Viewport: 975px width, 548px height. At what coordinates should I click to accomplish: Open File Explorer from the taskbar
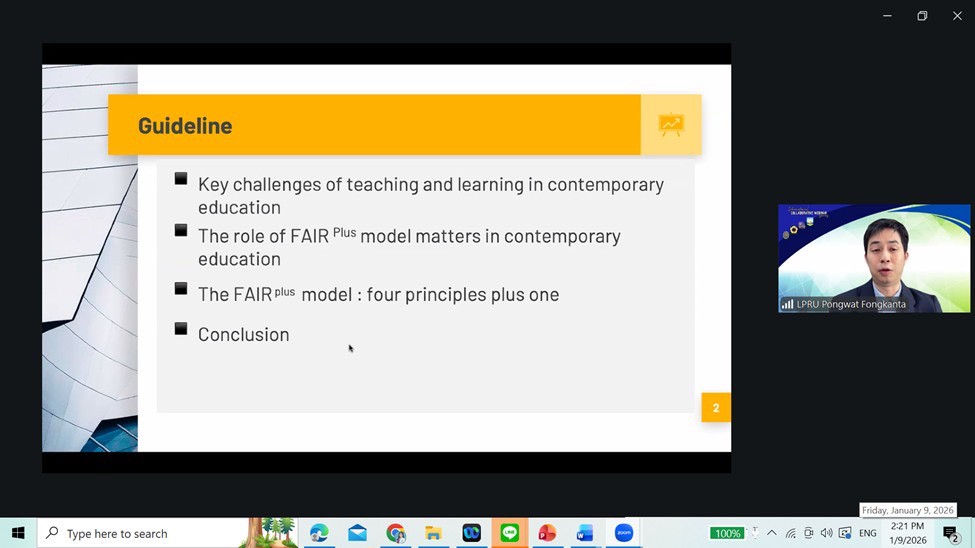(433, 533)
